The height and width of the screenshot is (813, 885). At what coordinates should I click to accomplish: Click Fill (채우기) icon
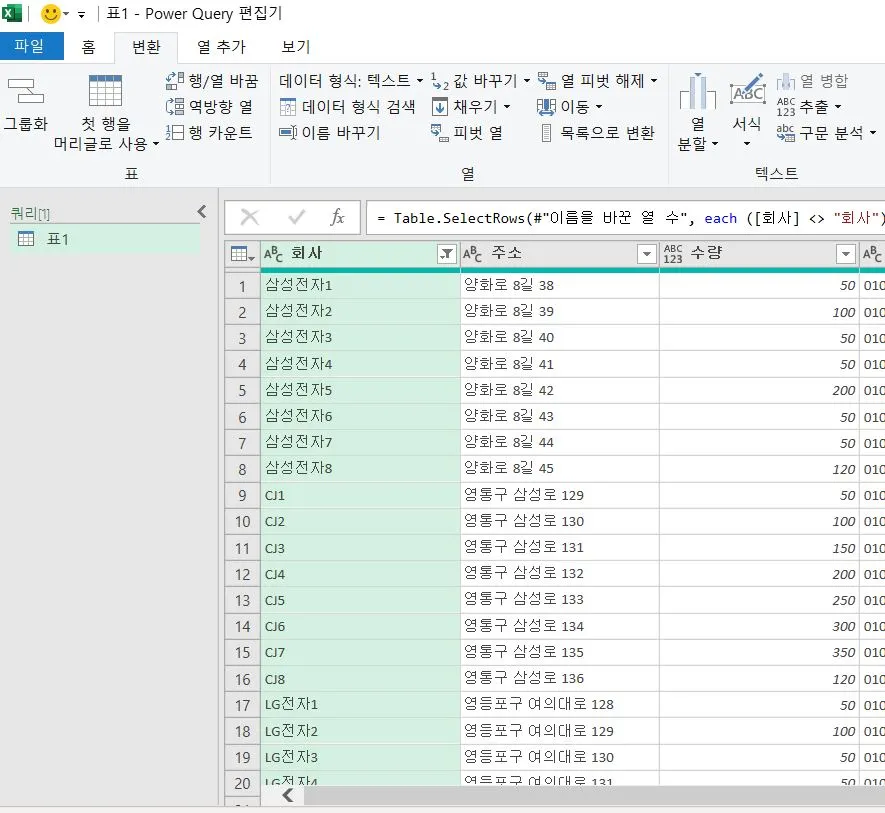tap(440, 107)
